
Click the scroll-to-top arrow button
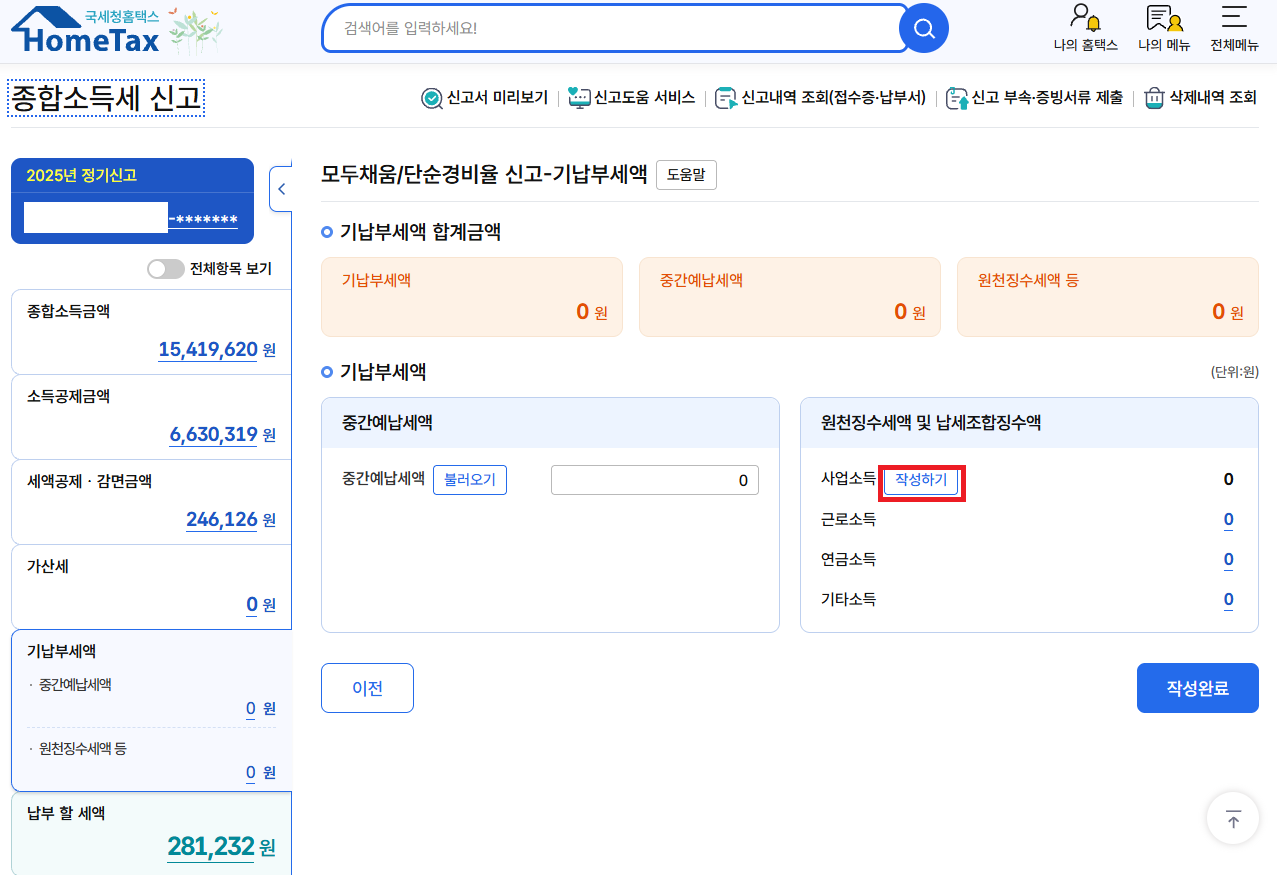[x=1233, y=819]
